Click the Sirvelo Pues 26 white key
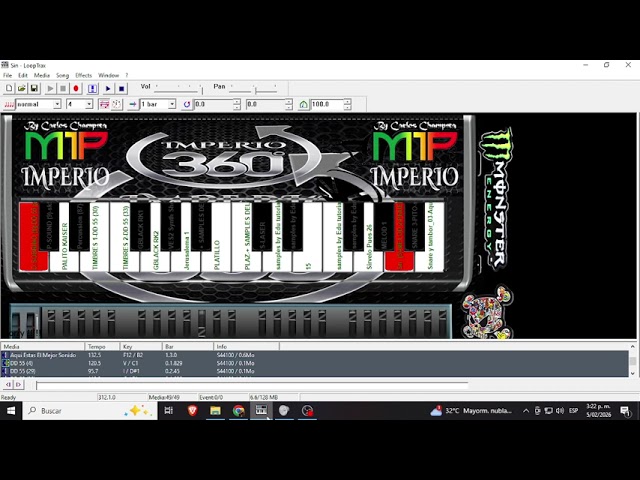The width and height of the screenshot is (640, 480). [369, 261]
